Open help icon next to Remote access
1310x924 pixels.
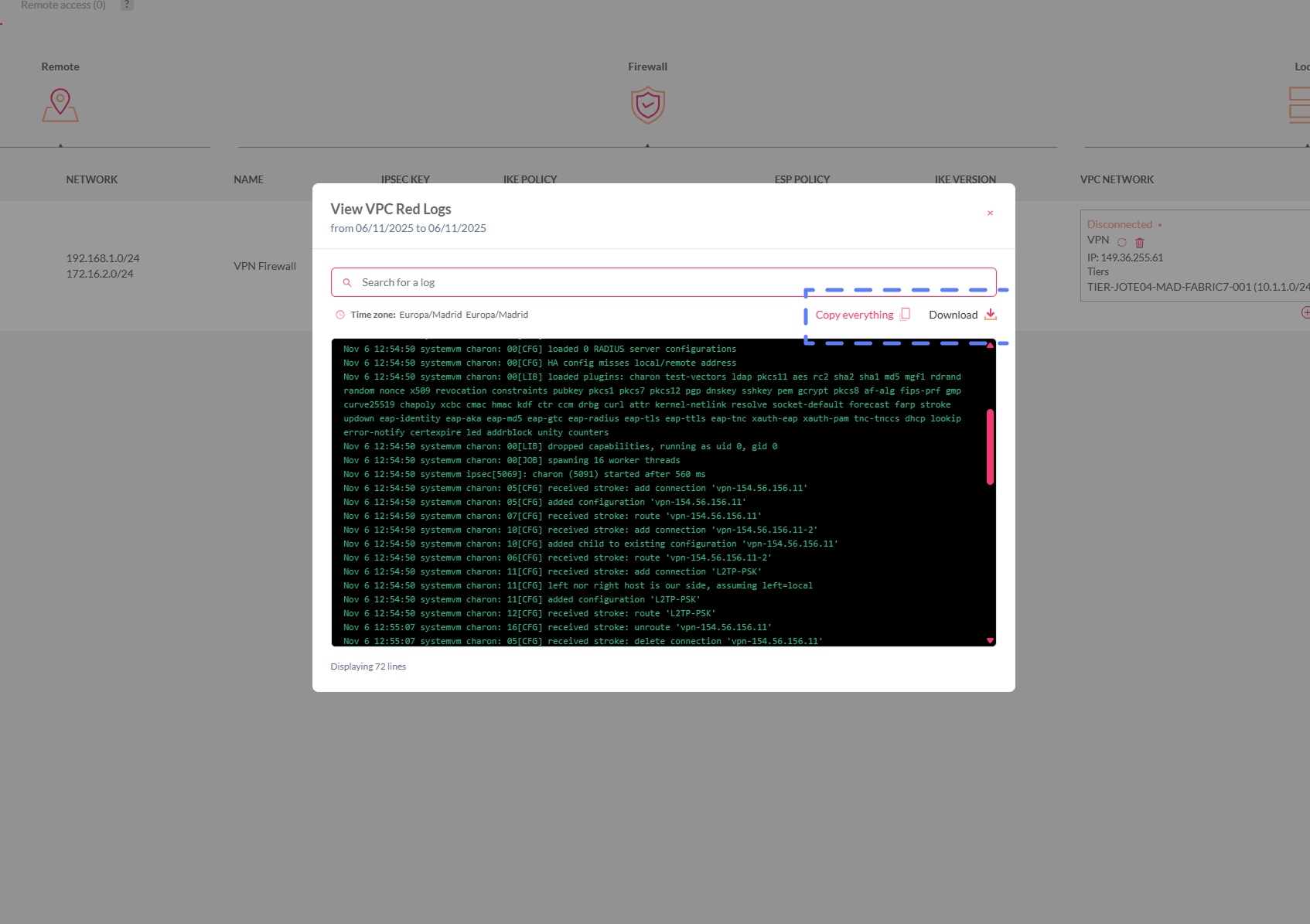127,5
